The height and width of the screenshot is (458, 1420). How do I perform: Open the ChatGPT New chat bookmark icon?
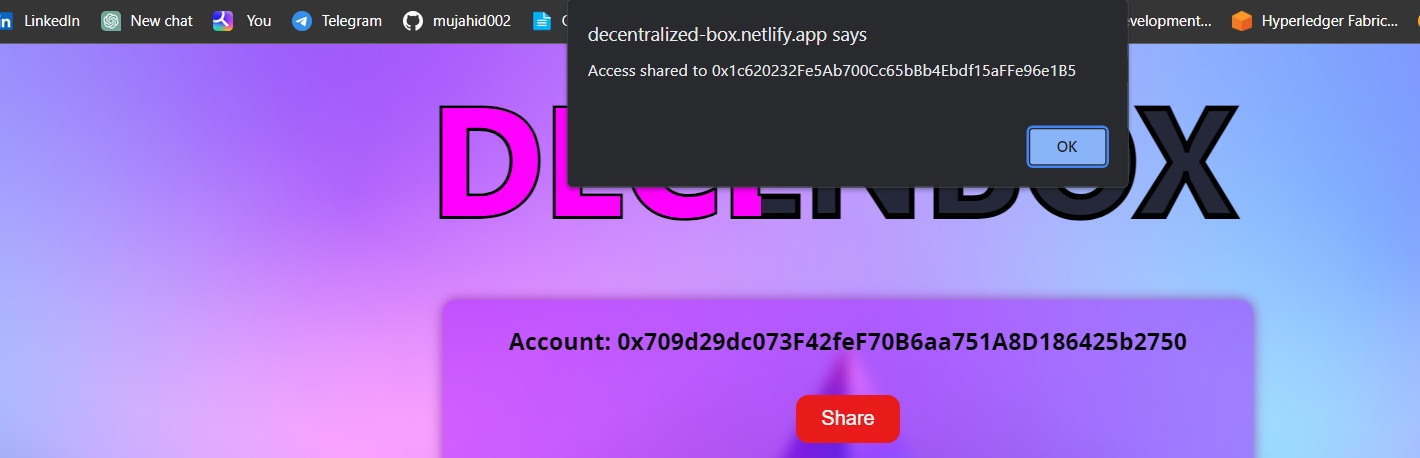(x=111, y=21)
